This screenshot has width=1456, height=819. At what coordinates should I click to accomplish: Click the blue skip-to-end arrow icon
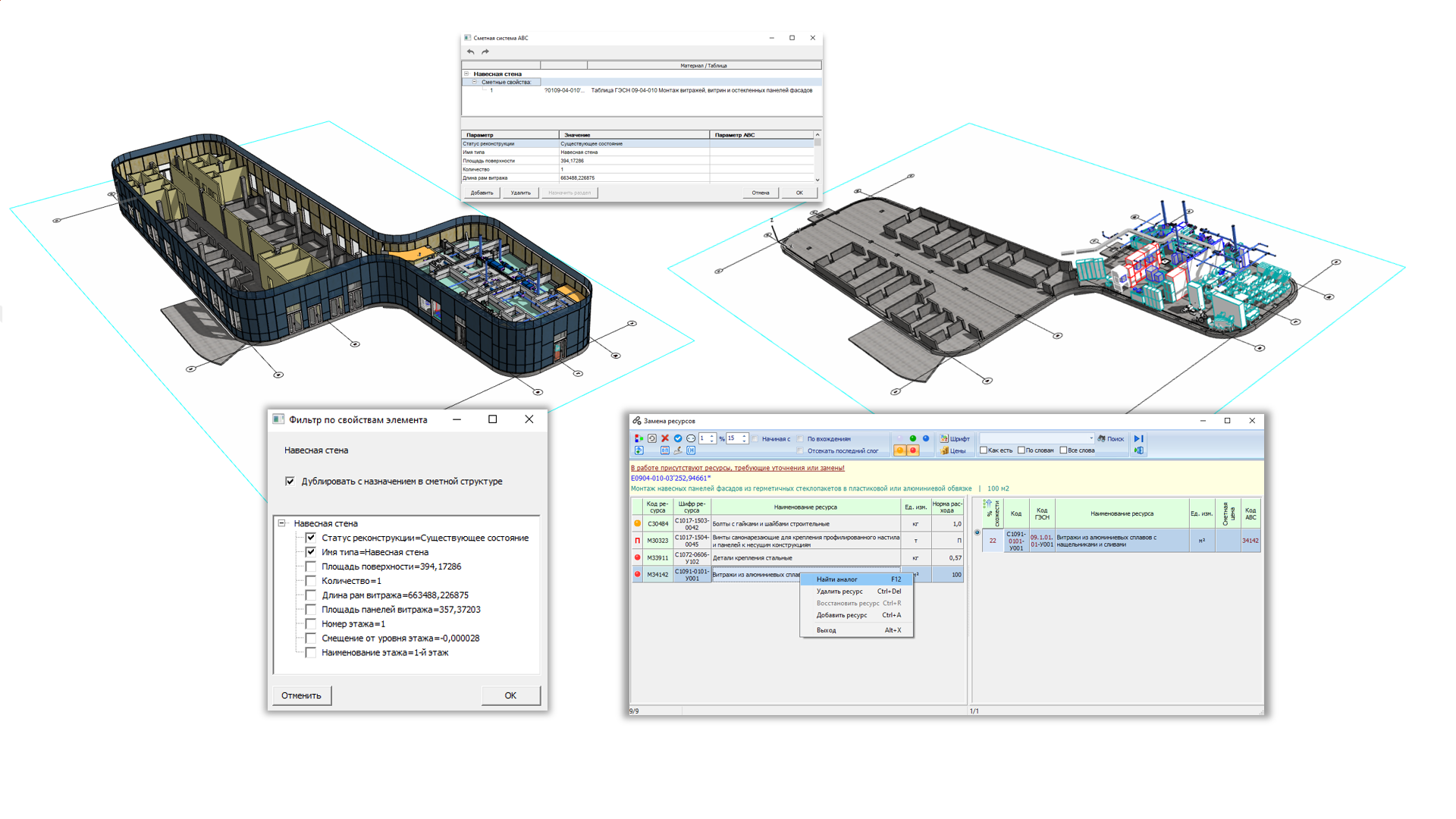click(1138, 438)
